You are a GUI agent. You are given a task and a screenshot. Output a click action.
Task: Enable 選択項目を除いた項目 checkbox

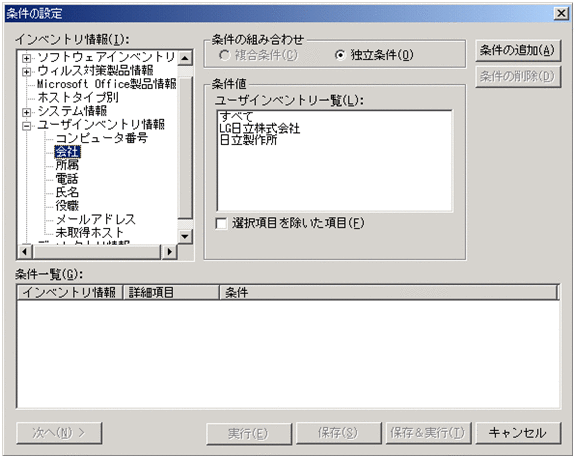pyautogui.click(x=221, y=224)
